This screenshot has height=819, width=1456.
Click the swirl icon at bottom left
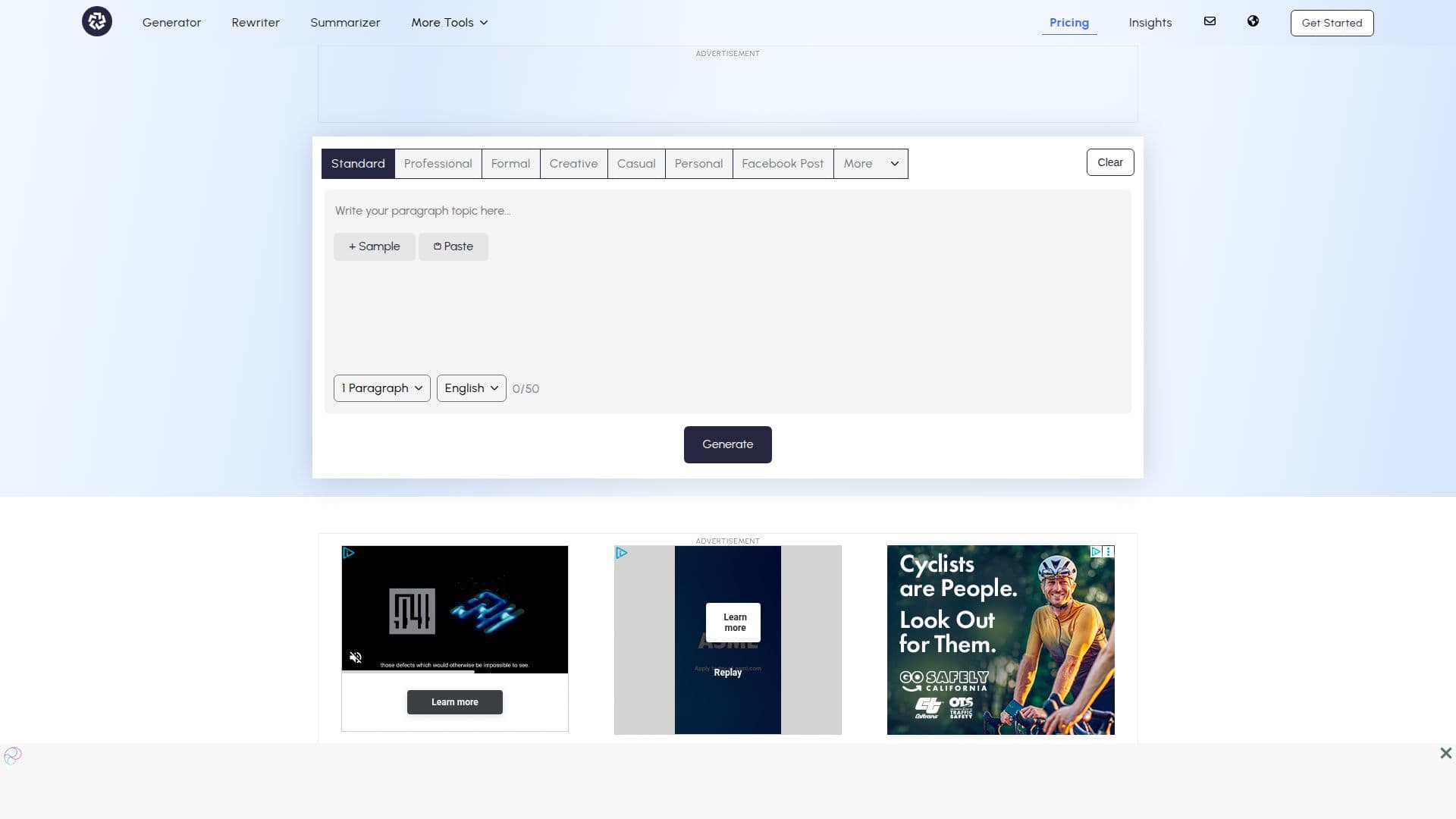13,755
